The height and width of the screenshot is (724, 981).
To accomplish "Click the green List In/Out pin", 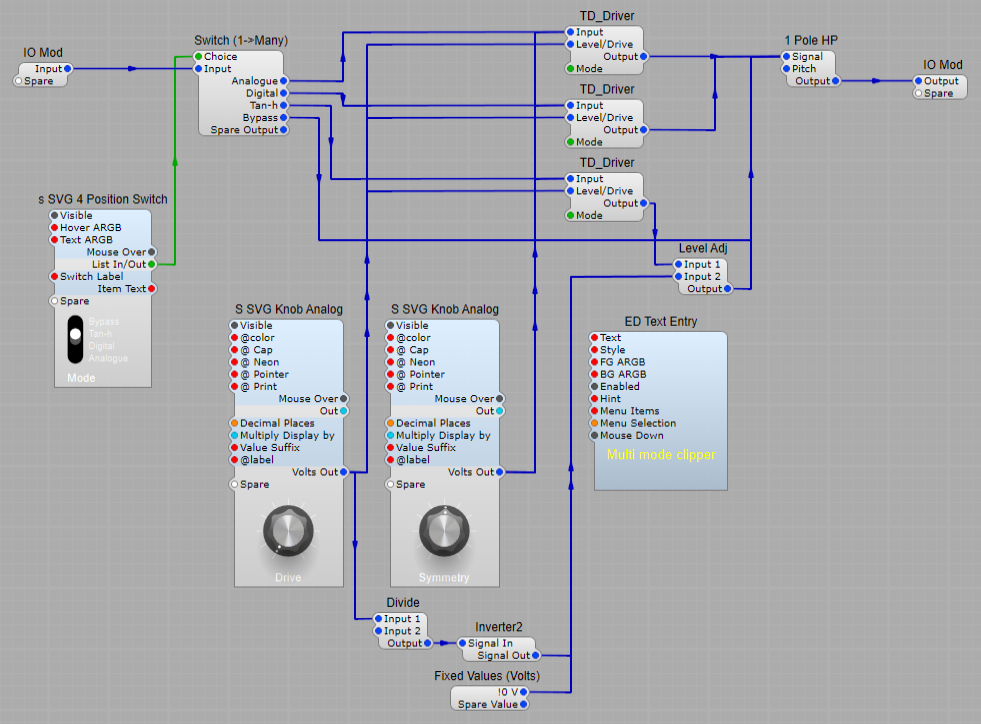I will (x=151, y=264).
